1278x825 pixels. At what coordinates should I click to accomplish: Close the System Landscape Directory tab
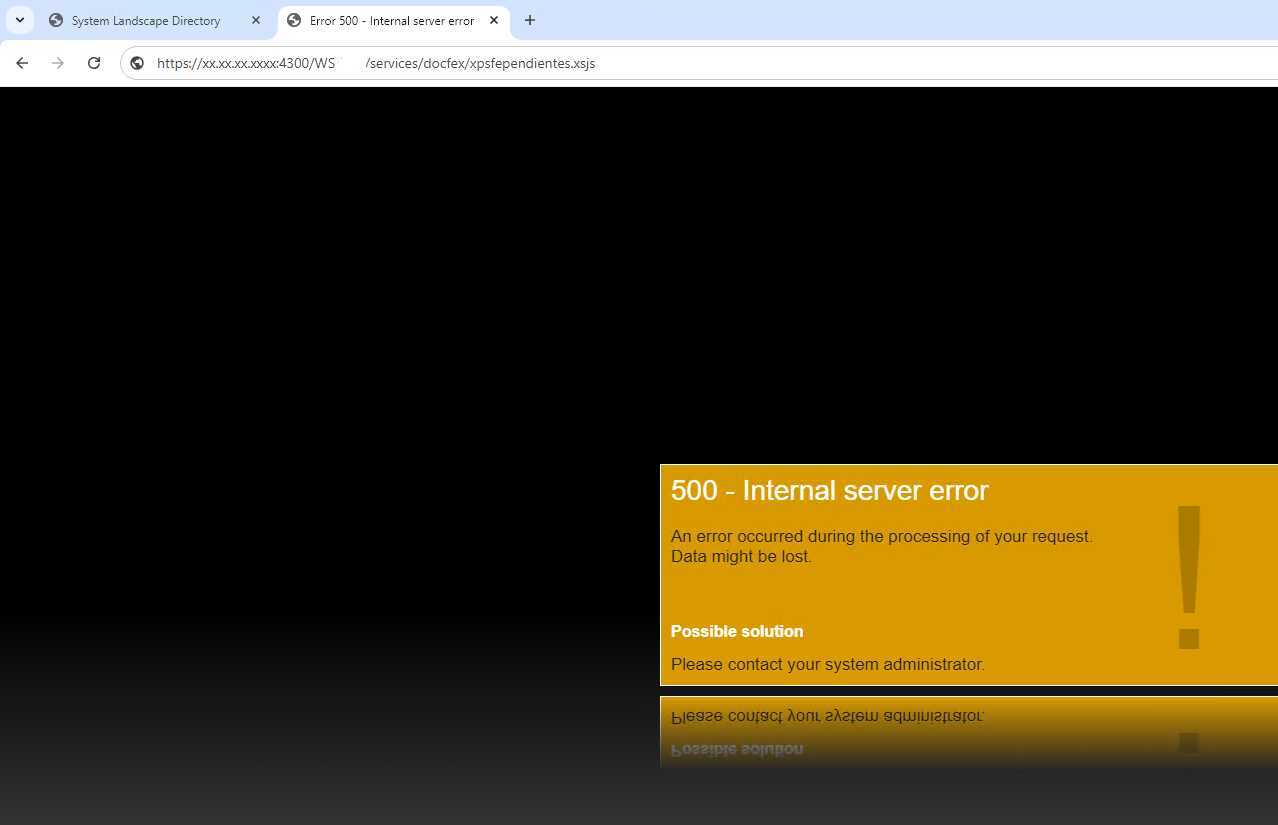coord(256,20)
